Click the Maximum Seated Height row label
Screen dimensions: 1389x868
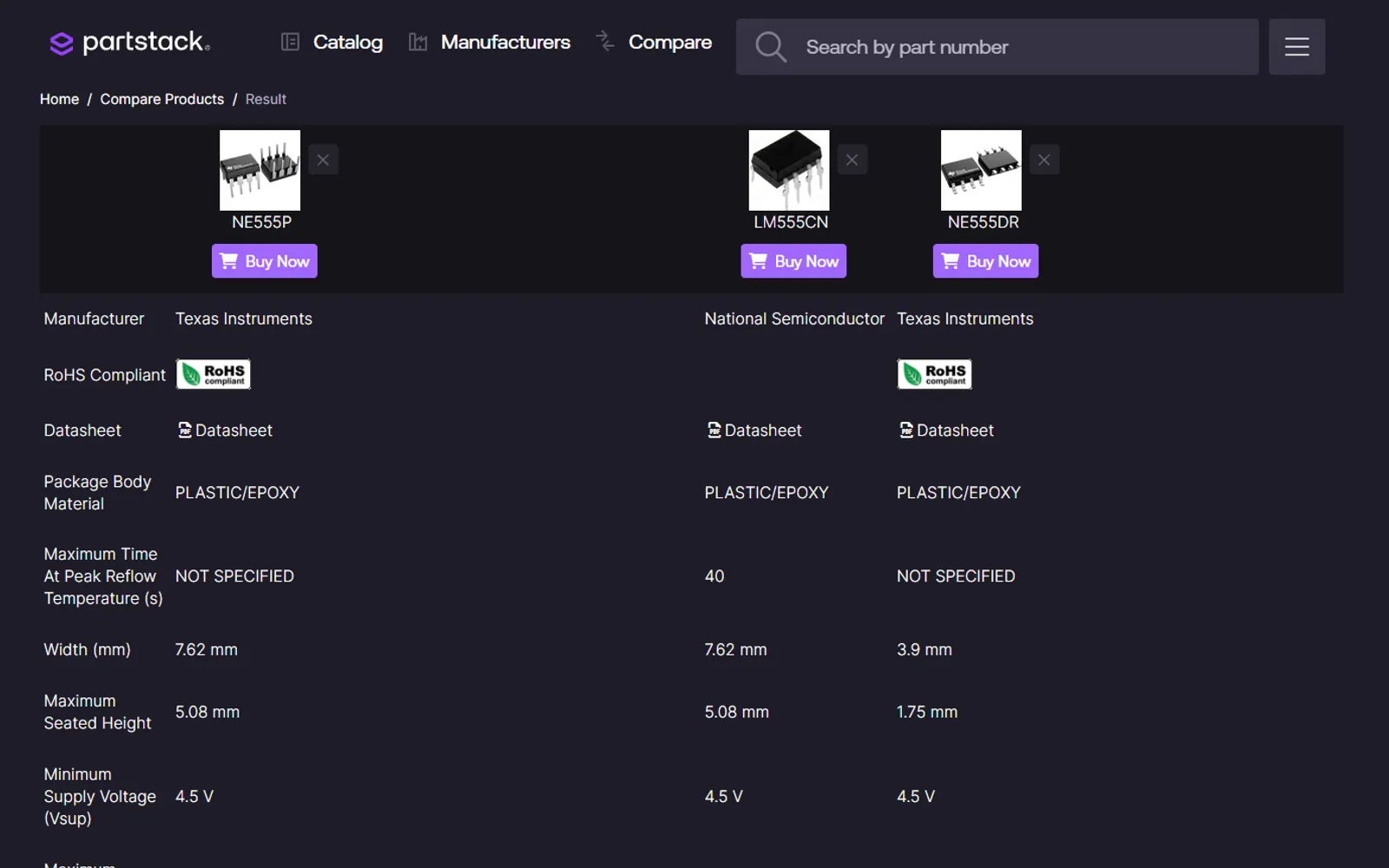pyautogui.click(x=97, y=712)
